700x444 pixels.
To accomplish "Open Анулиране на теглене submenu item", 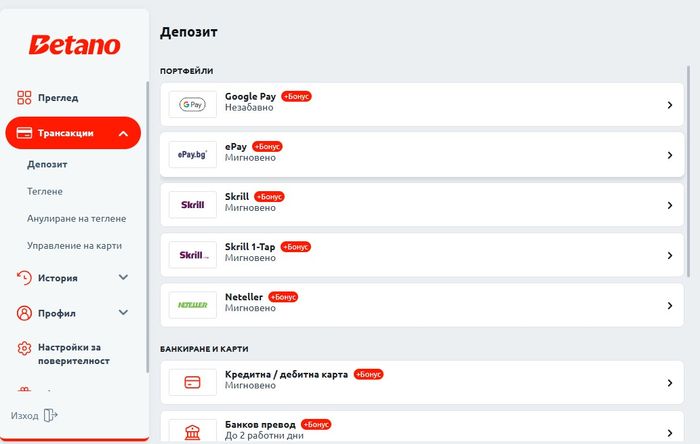I will point(76,219).
